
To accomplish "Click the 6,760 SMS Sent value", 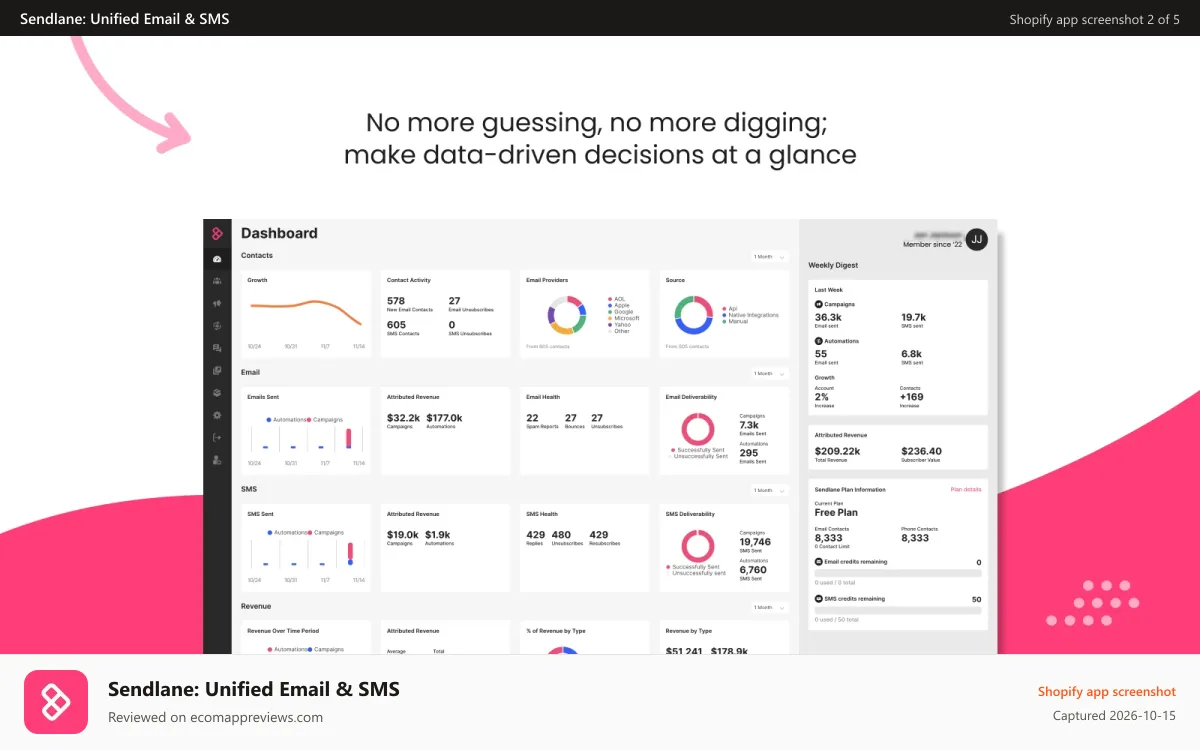I will tap(753, 570).
